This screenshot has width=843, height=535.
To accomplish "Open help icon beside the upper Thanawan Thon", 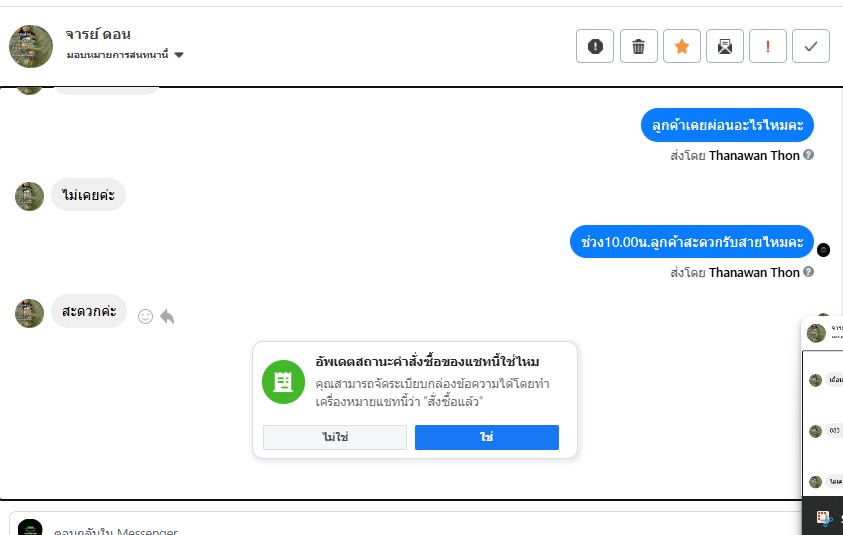I will tap(808, 155).
